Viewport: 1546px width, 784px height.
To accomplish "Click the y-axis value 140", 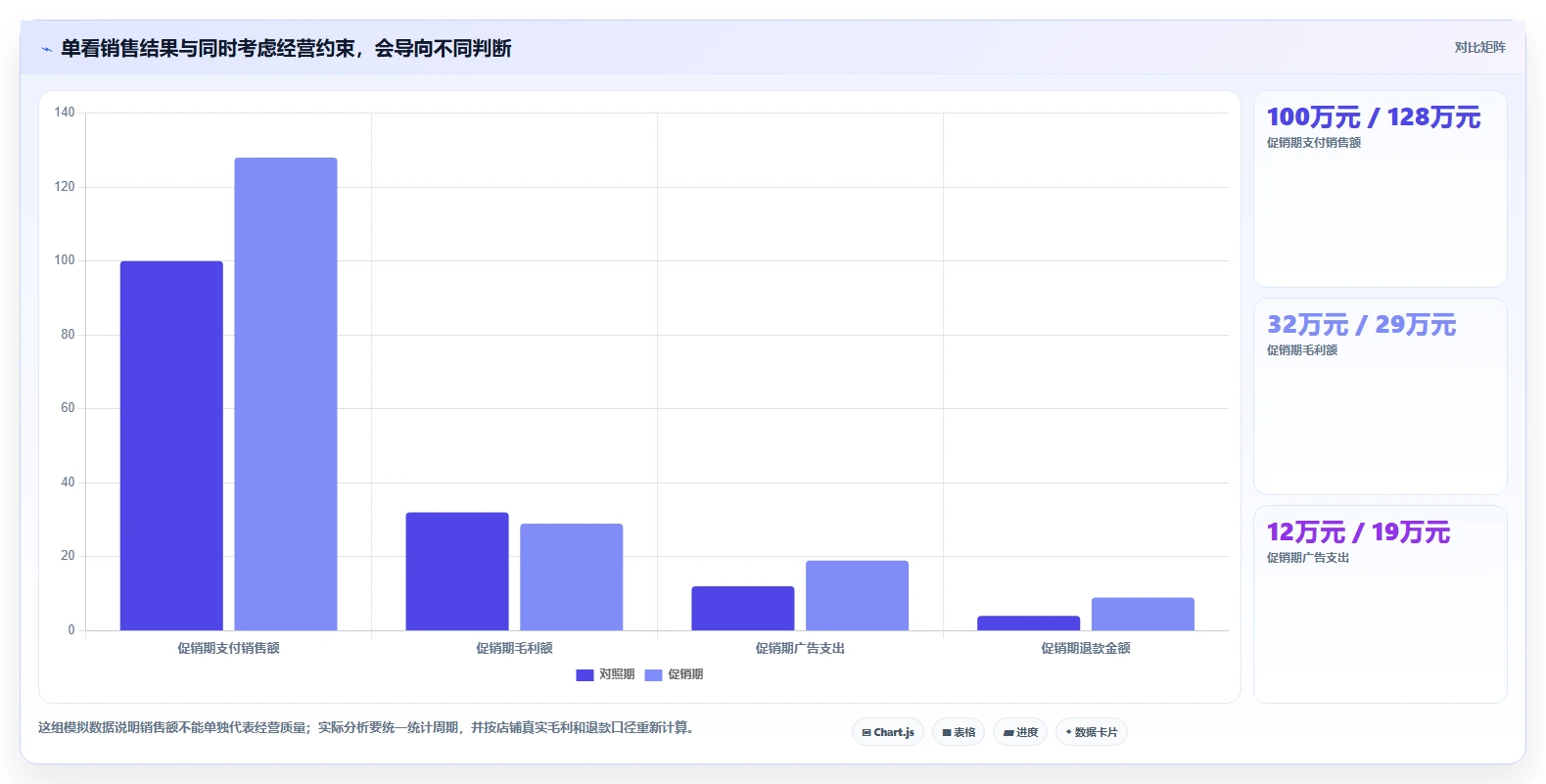I will [65, 113].
